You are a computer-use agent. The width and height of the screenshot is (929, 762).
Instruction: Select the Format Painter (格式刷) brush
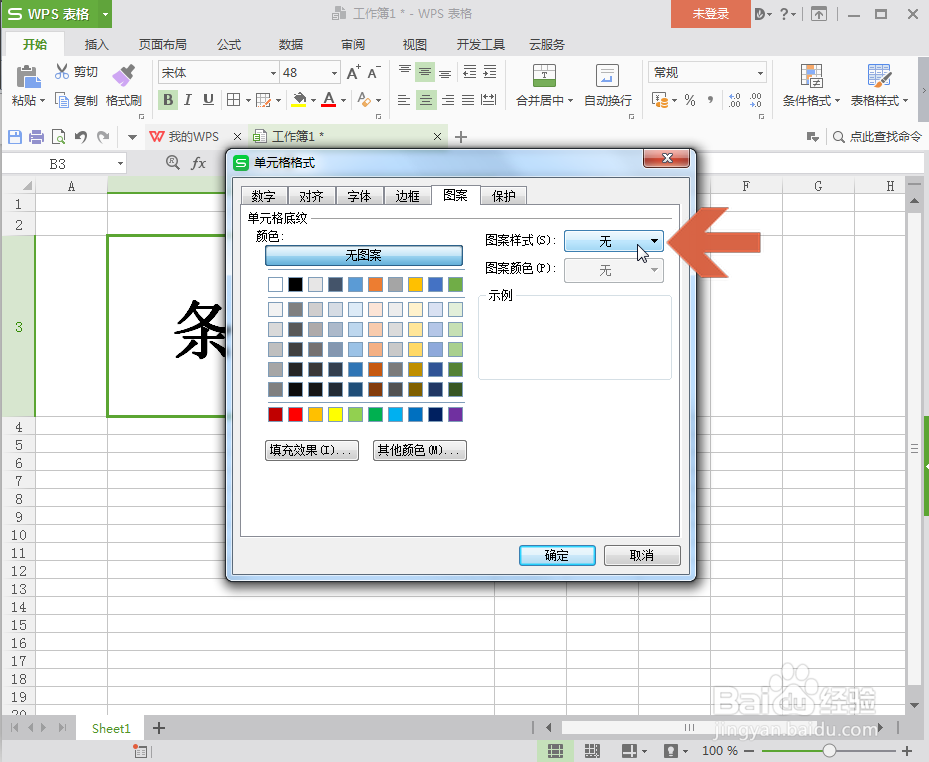tap(124, 76)
